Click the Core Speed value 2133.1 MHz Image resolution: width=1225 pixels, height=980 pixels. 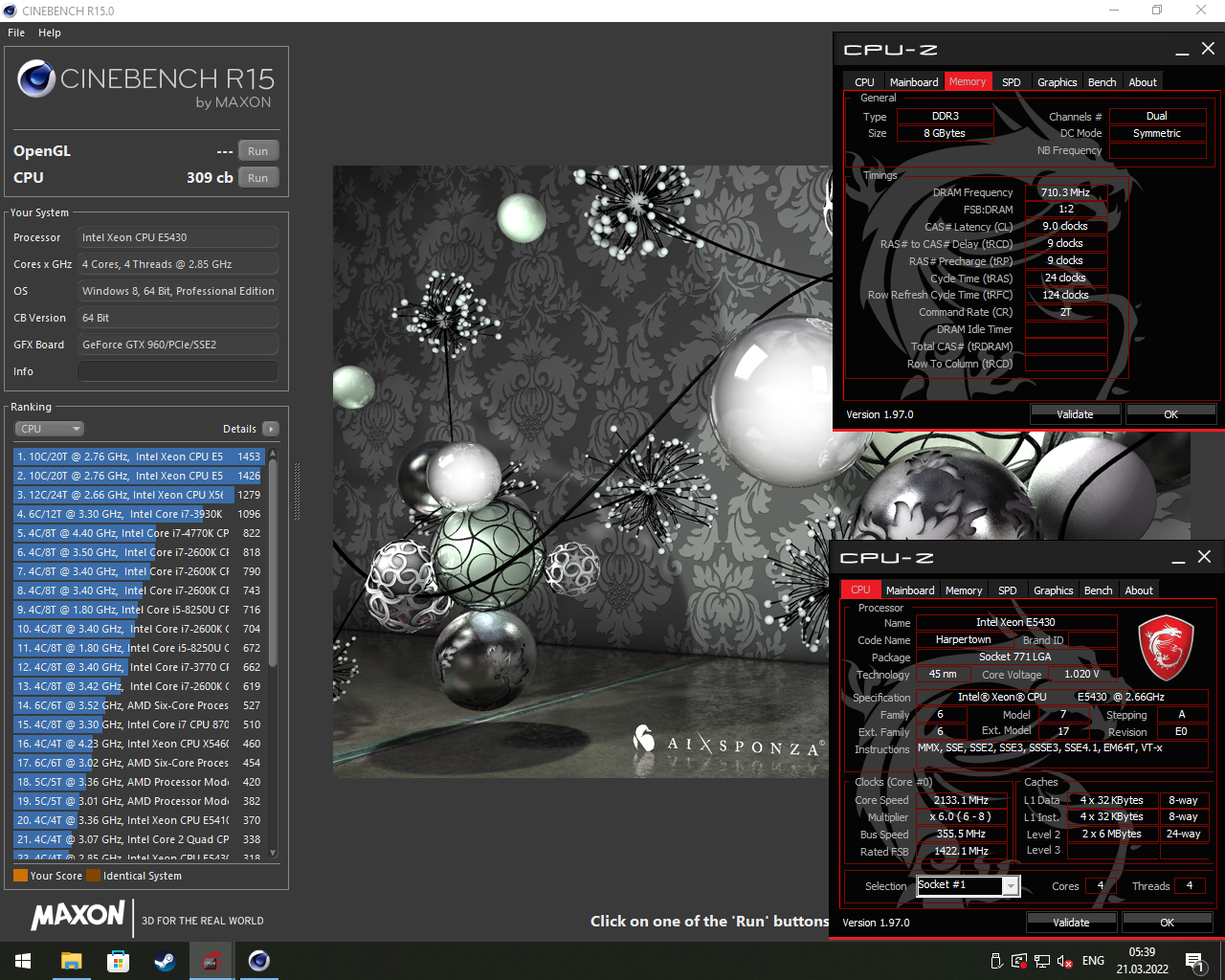click(962, 800)
